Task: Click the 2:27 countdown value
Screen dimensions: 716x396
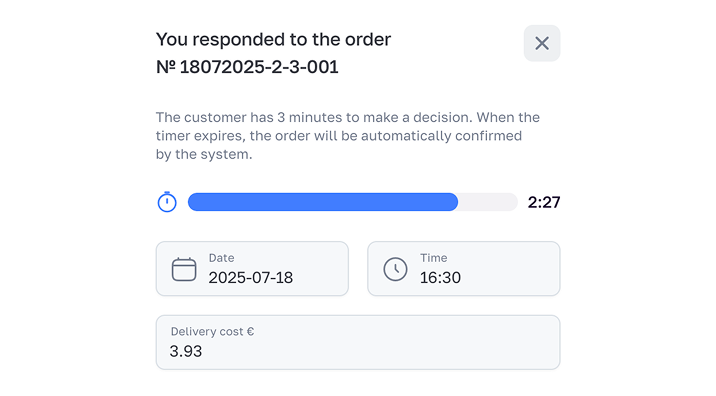Action: click(544, 202)
